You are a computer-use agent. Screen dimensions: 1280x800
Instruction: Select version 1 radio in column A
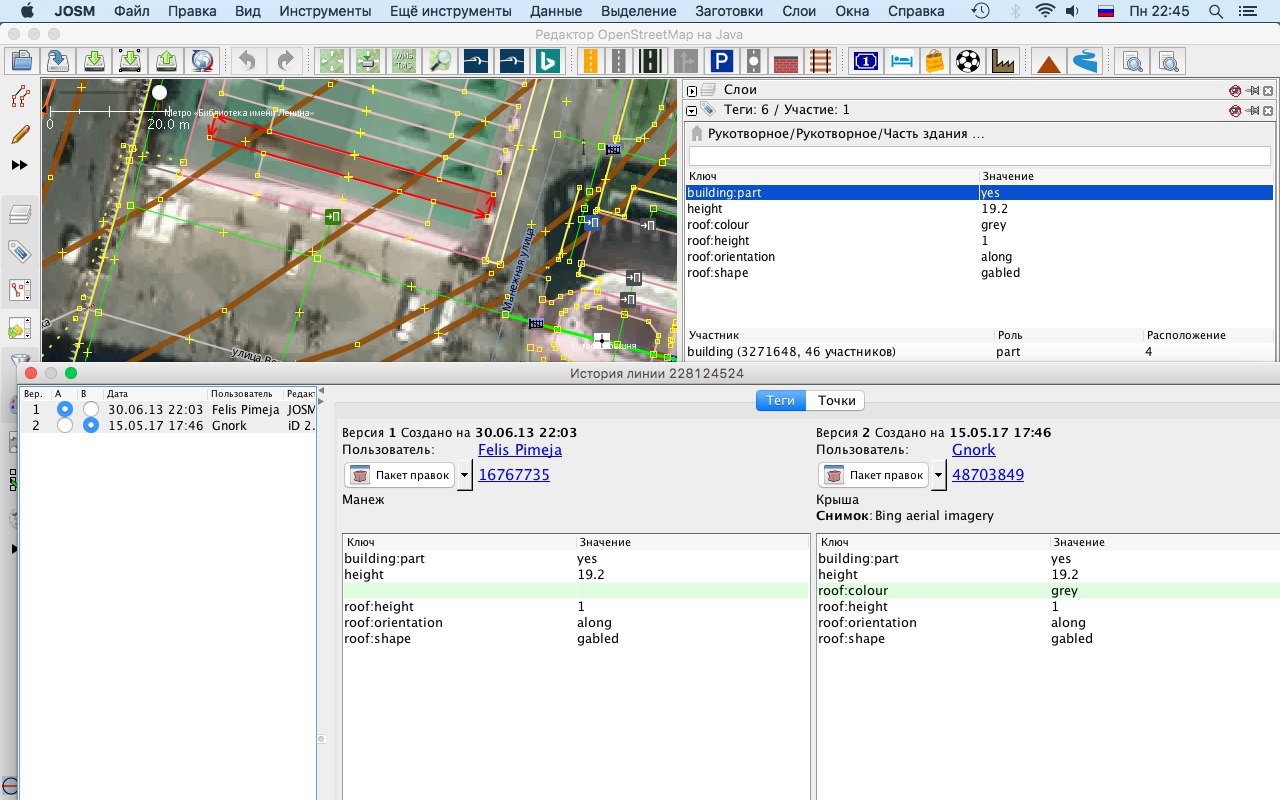[x=65, y=409]
